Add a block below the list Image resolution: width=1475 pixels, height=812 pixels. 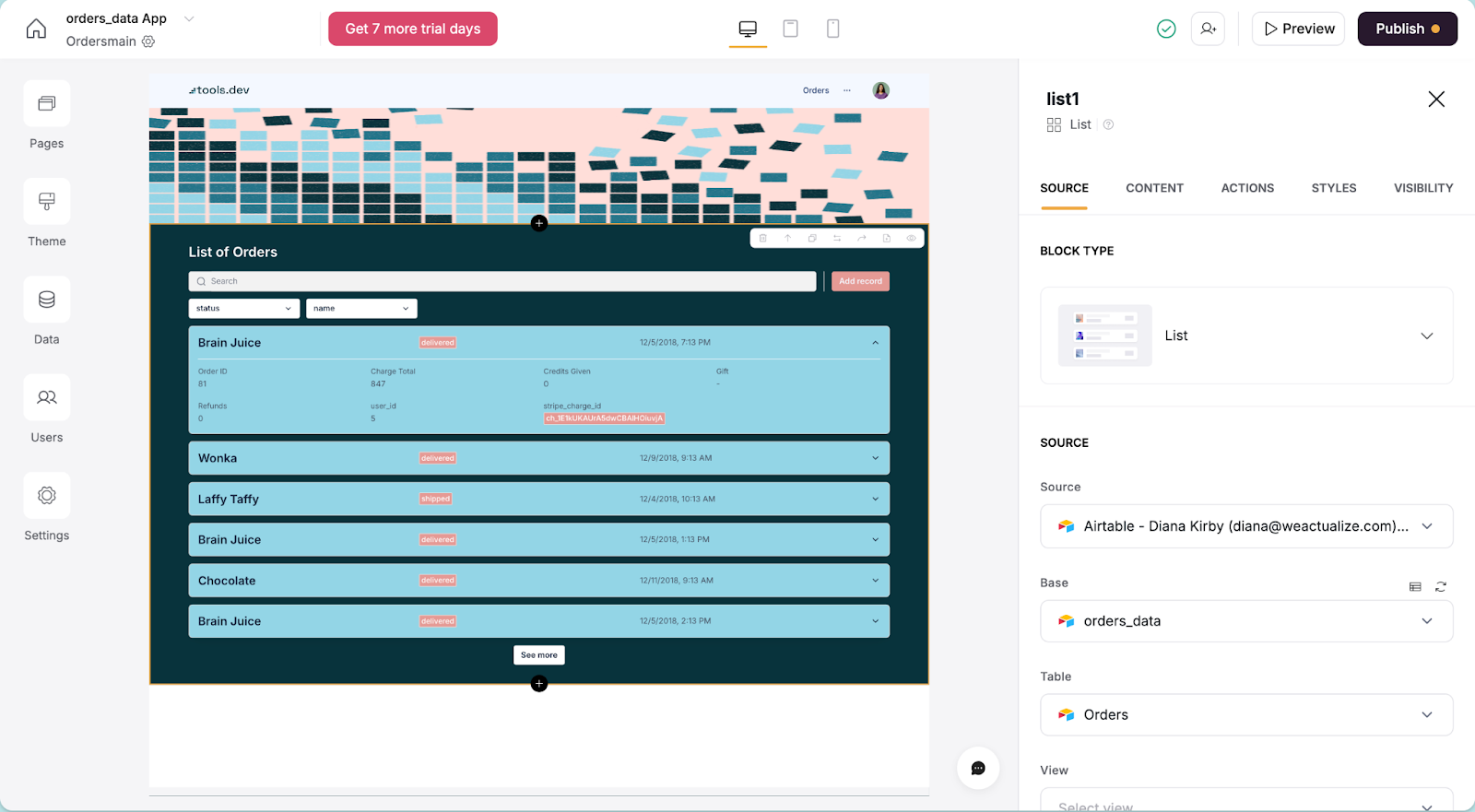point(539,683)
